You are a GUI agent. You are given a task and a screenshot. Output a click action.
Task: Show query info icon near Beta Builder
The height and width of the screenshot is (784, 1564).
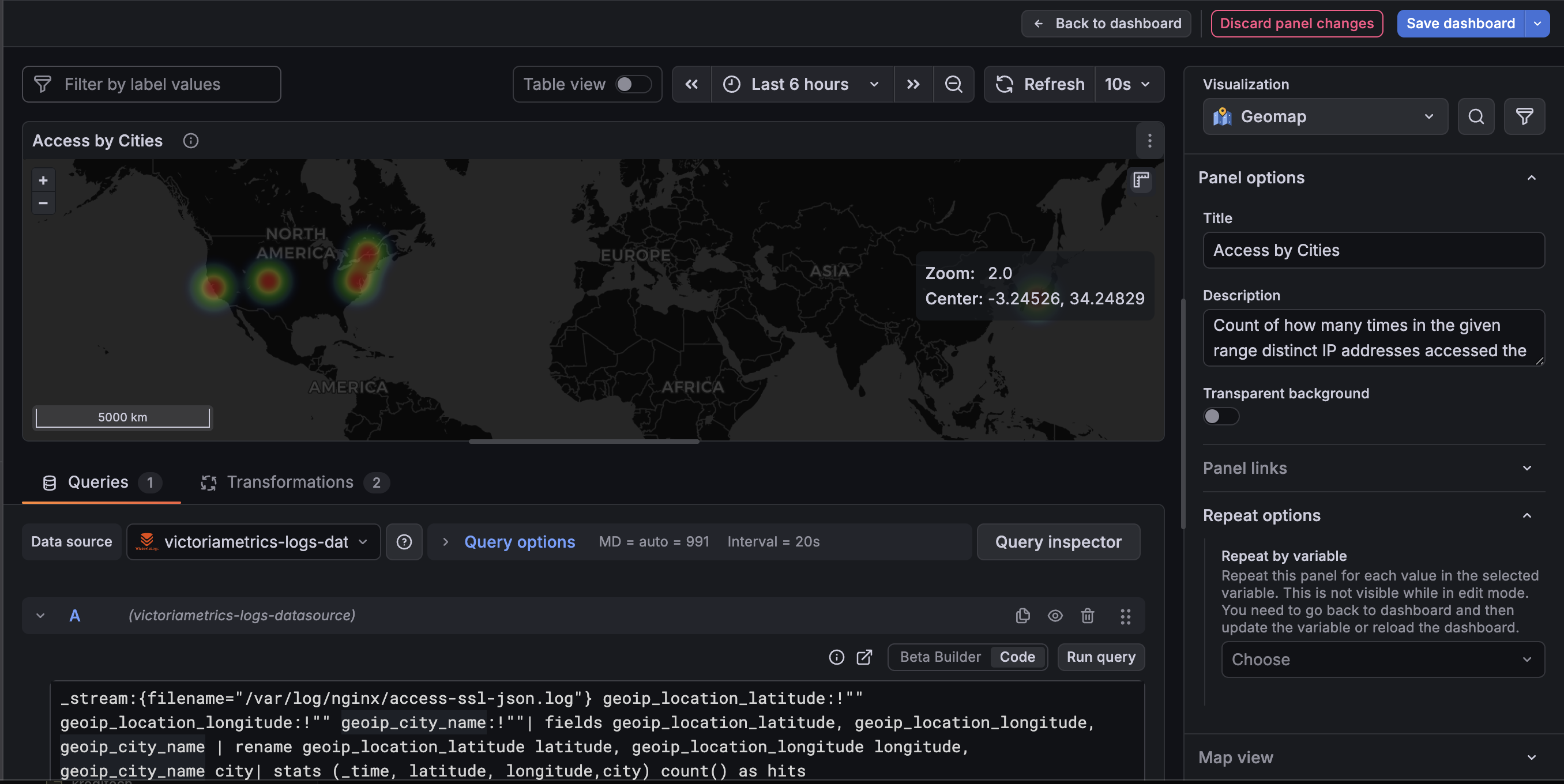pos(837,657)
